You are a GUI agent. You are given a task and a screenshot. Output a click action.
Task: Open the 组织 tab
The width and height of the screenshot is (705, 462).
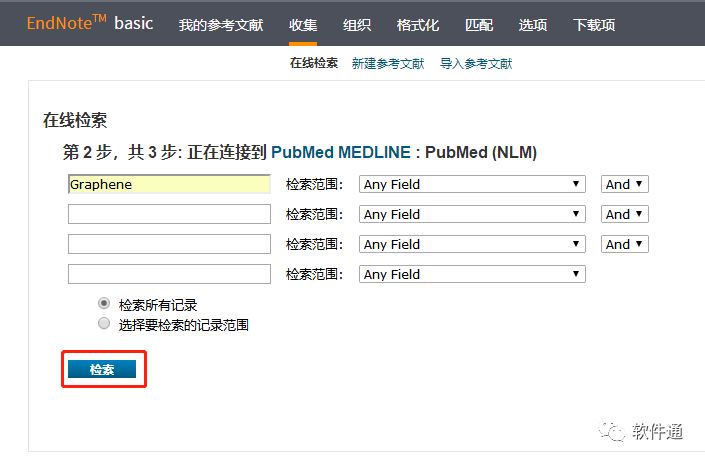coord(357,25)
